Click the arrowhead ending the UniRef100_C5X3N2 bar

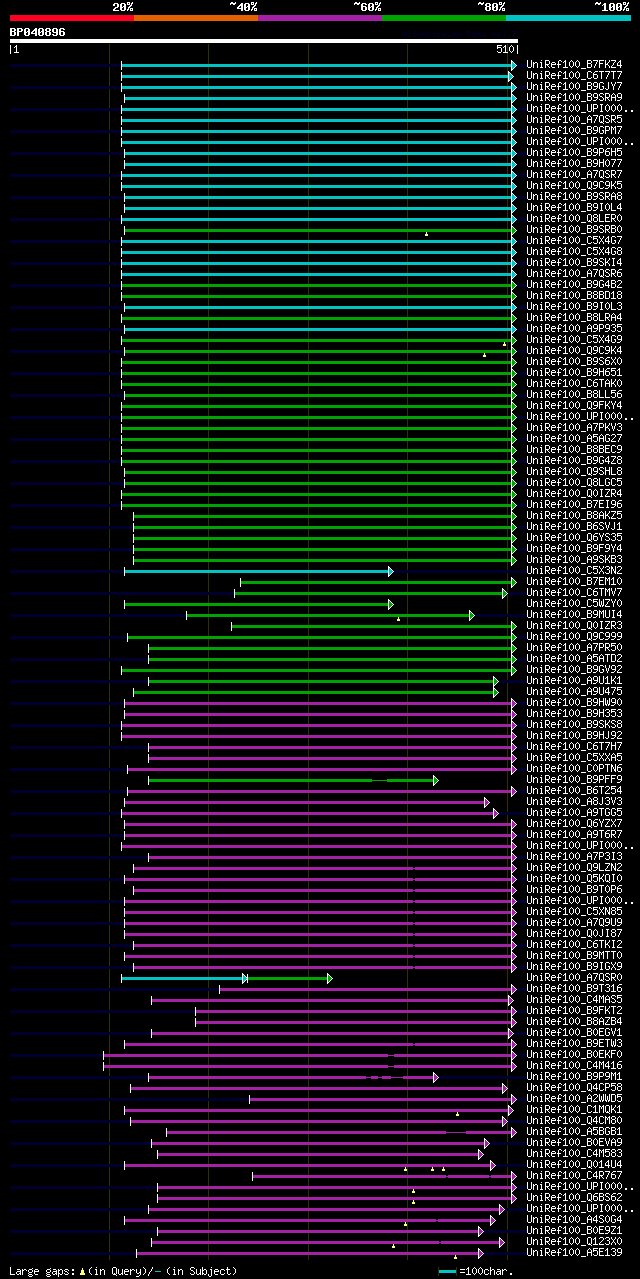[391, 570]
